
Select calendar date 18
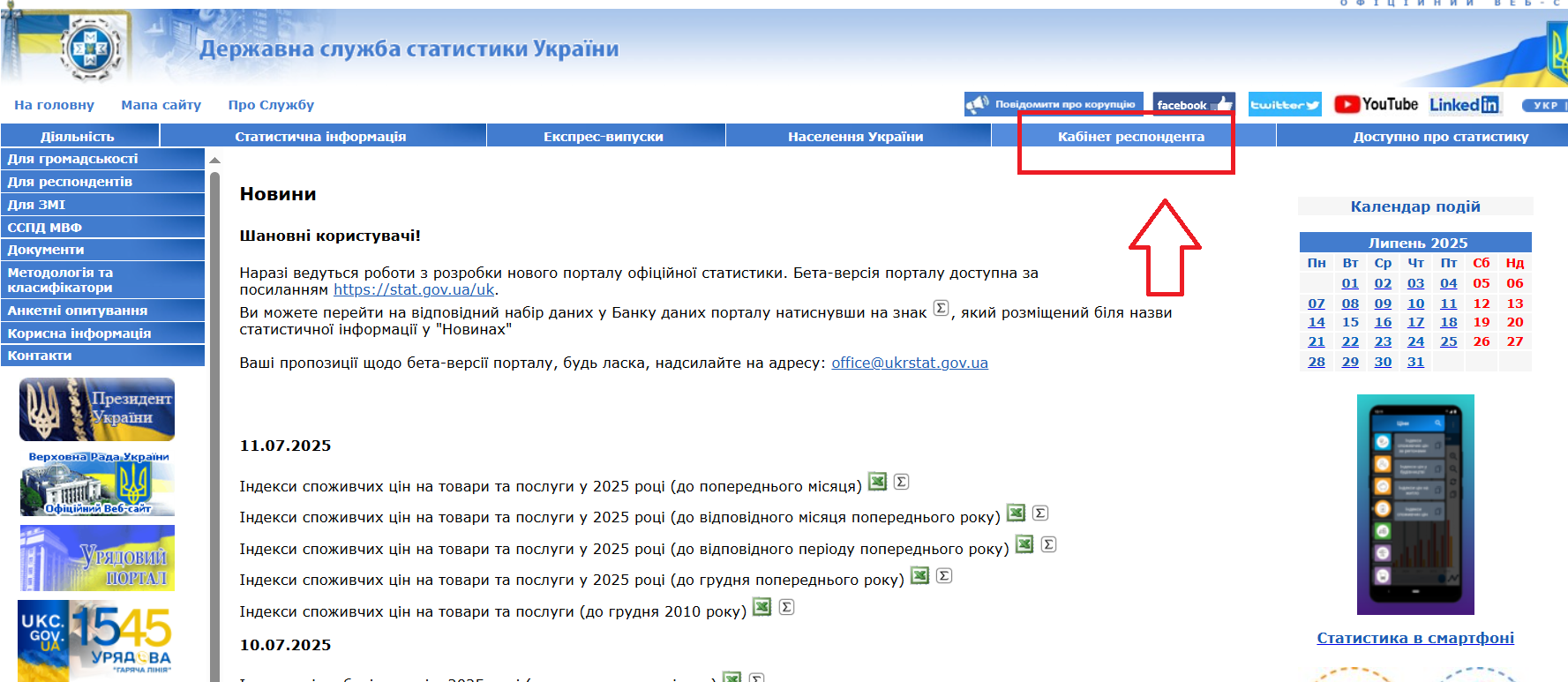pyautogui.click(x=1449, y=322)
